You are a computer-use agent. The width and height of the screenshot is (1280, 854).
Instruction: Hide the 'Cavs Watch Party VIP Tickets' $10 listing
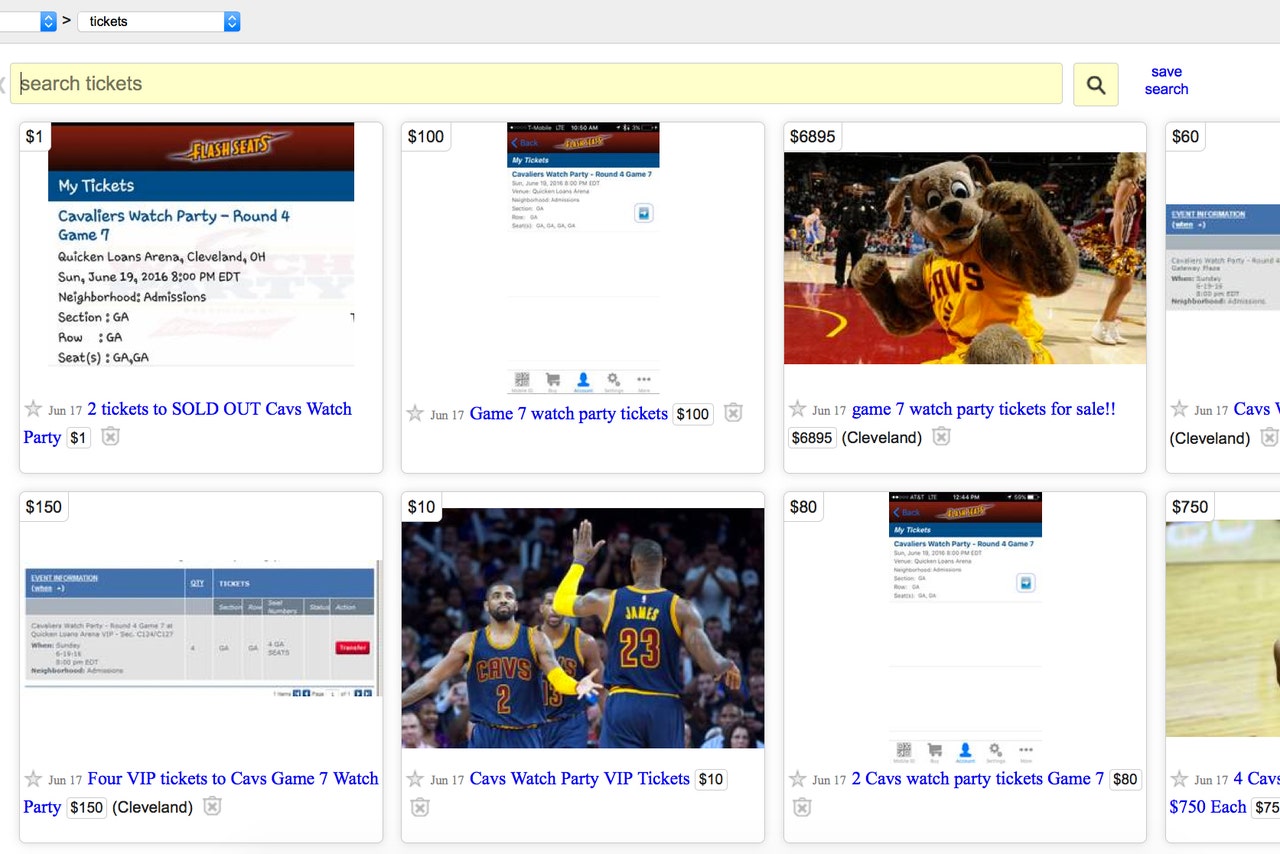(420, 807)
